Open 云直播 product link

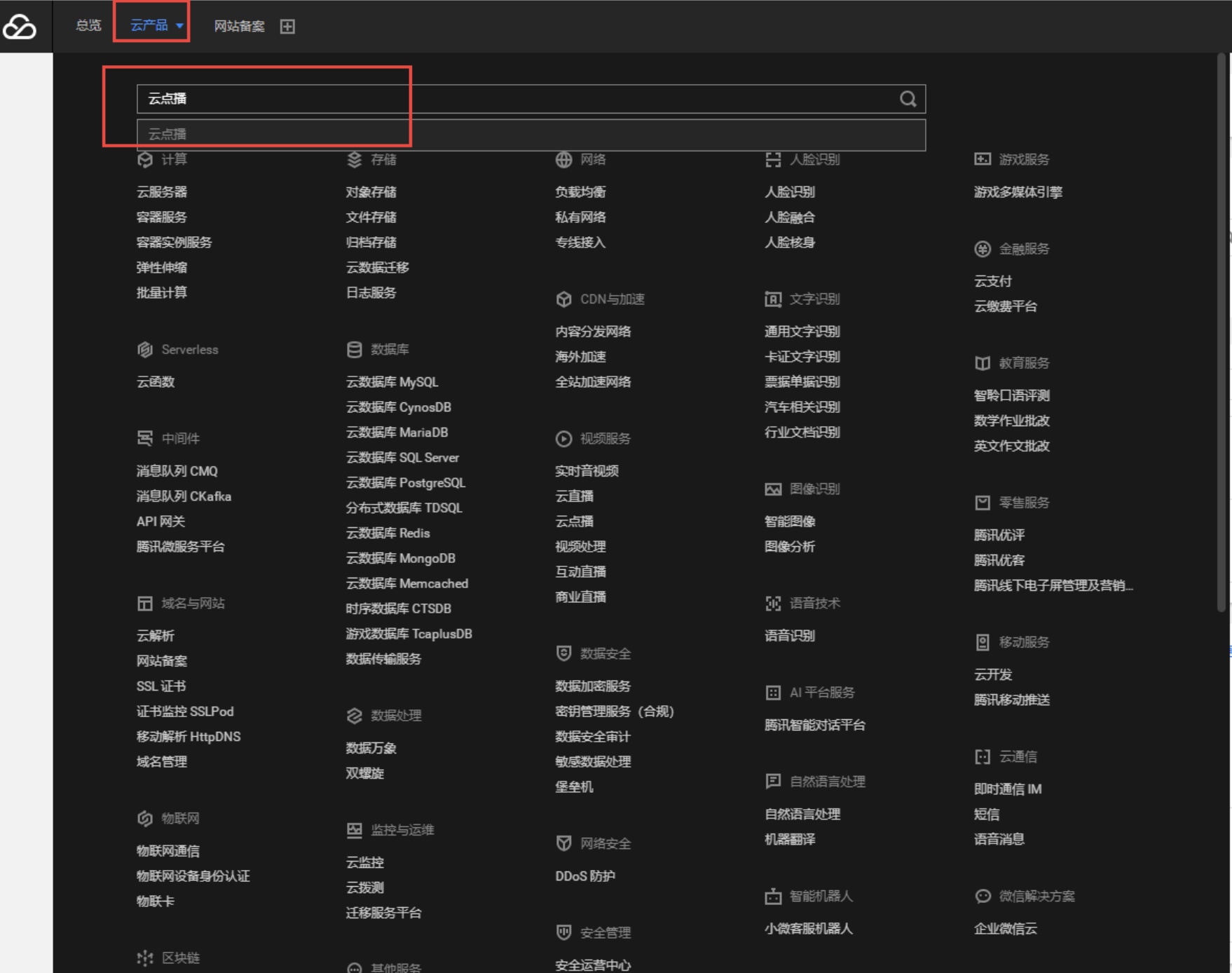pos(574,496)
